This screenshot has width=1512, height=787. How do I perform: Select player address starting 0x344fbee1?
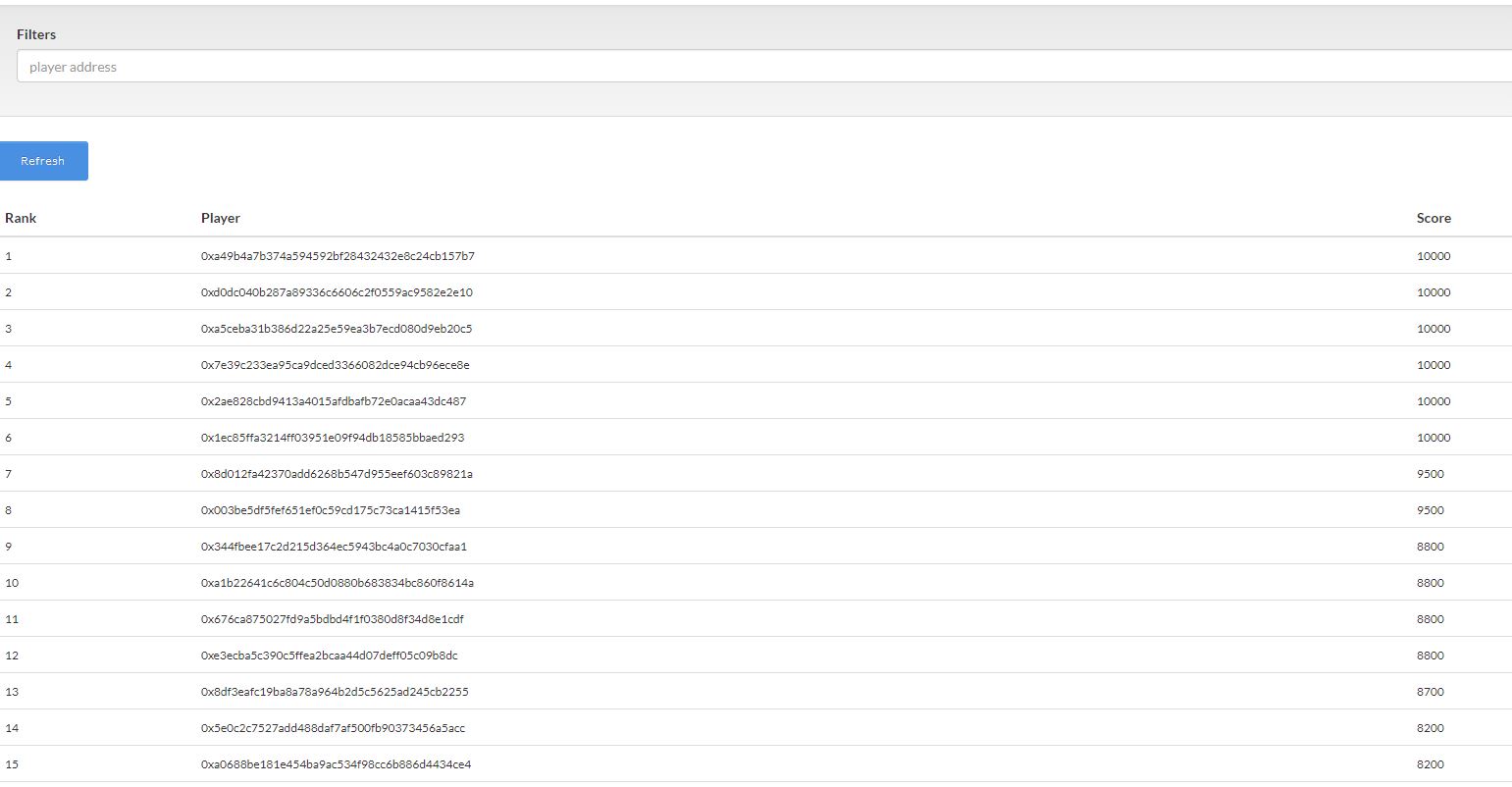pyautogui.click(x=334, y=547)
